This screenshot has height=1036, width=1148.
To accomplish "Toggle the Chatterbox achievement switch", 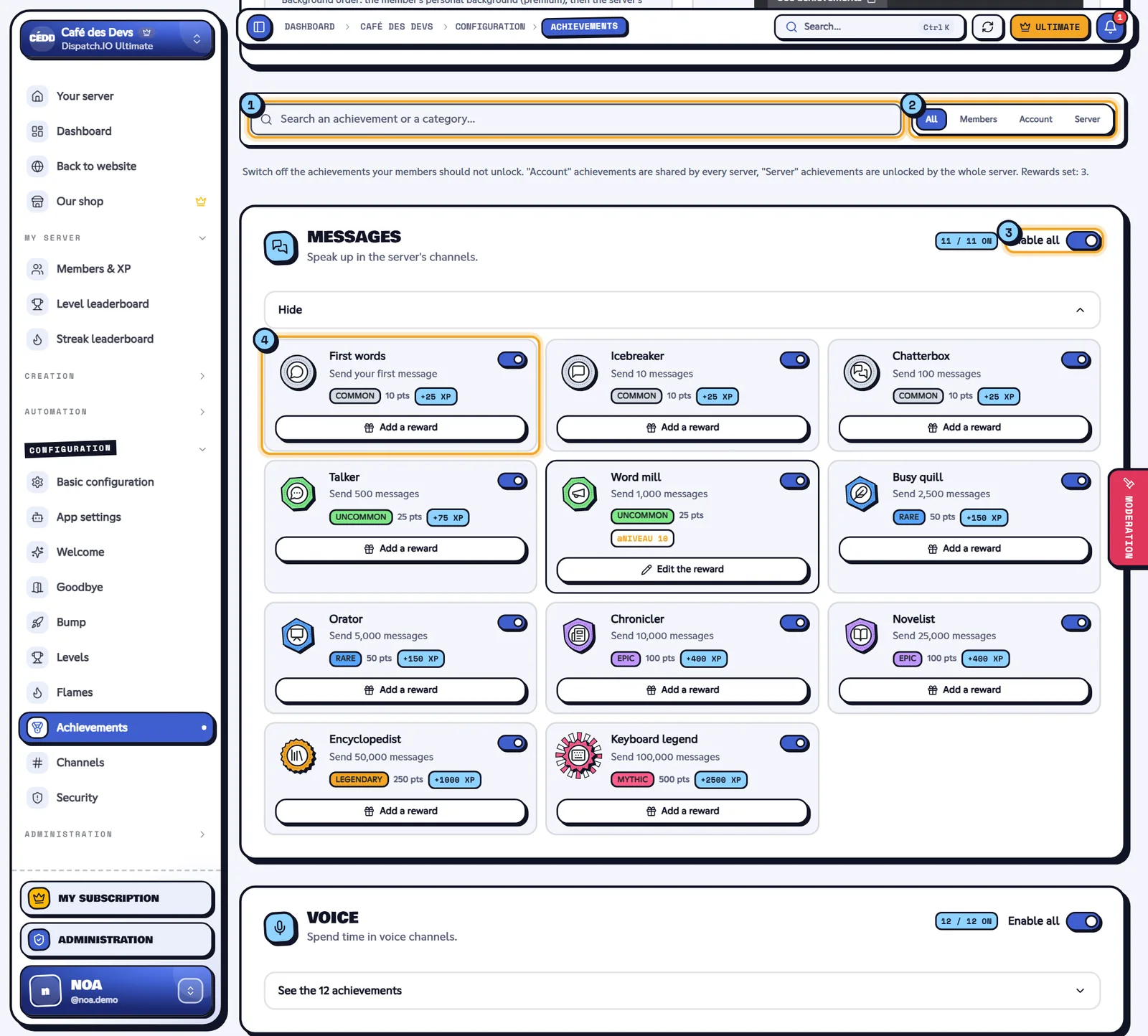I will point(1076,360).
